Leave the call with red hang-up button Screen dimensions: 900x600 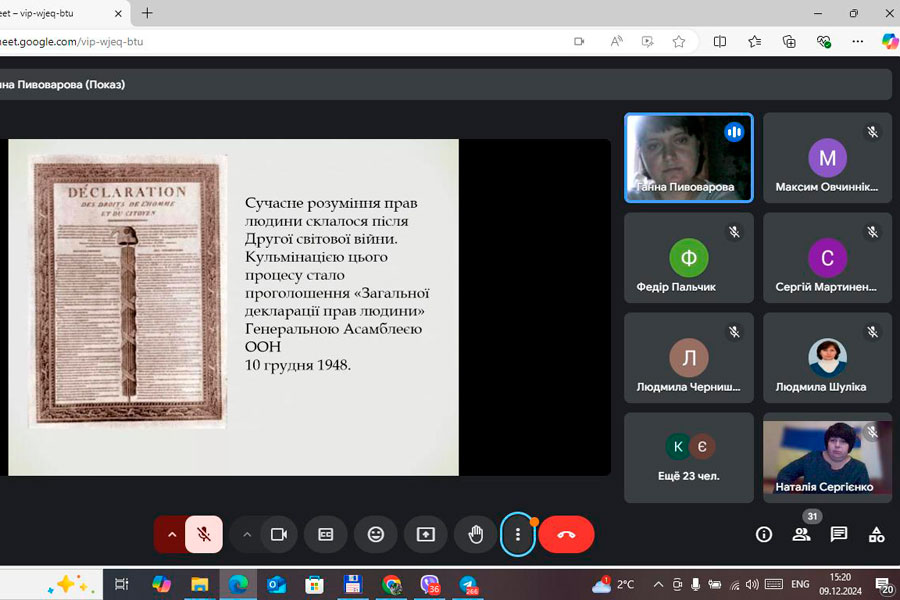(566, 534)
